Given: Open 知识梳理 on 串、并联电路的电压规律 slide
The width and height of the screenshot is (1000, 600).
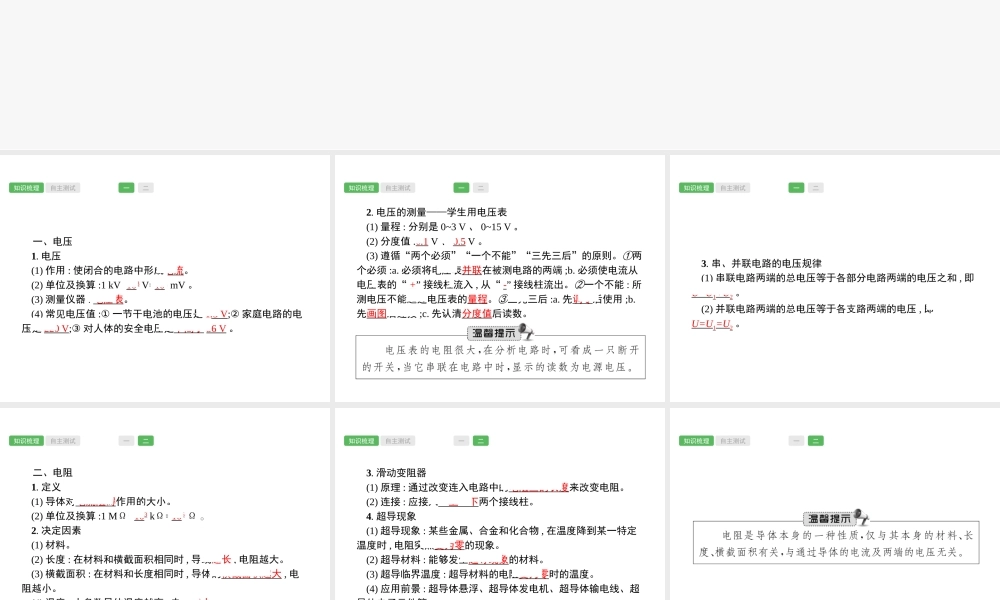Looking at the screenshot, I should [696, 188].
